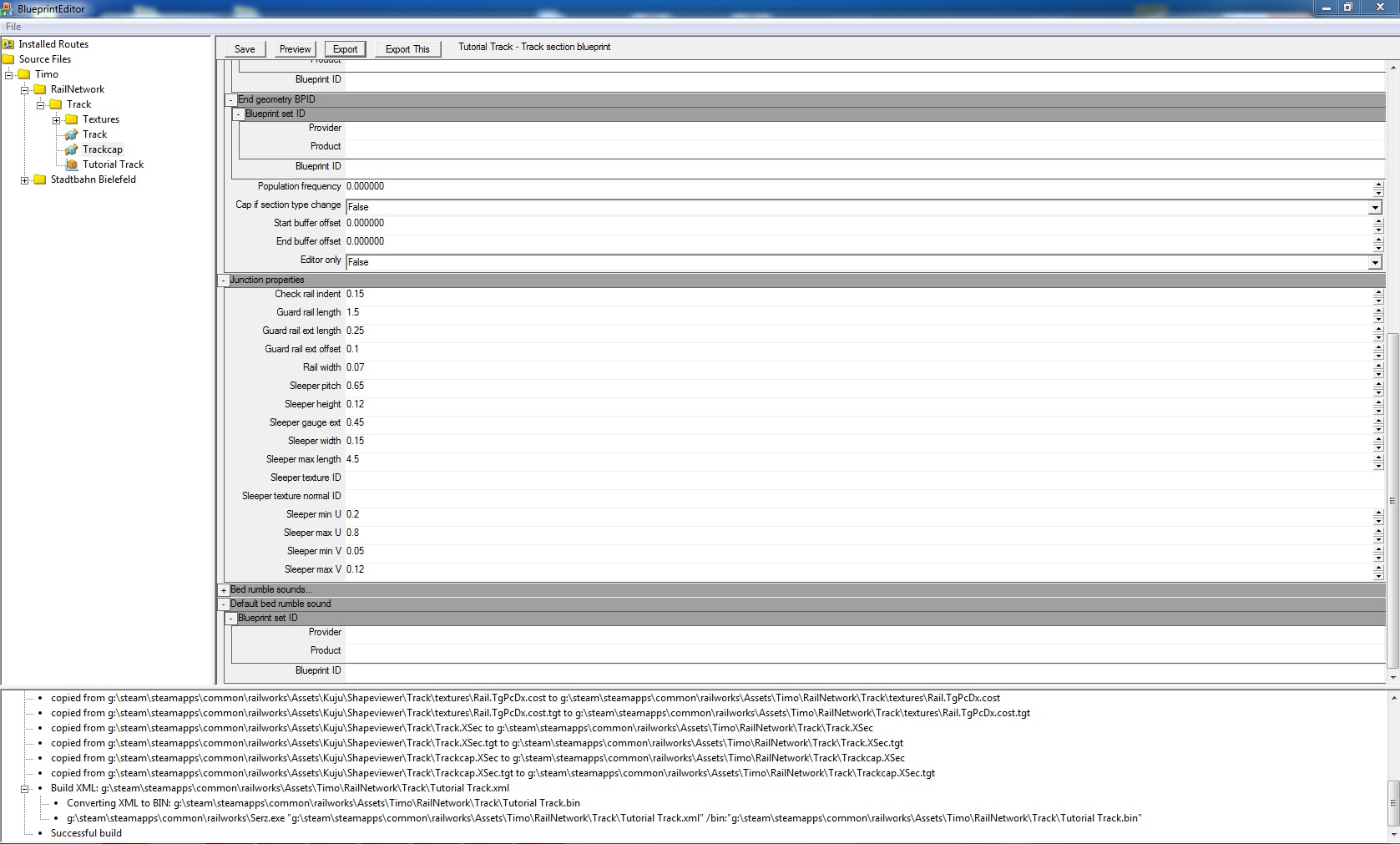Image resolution: width=1400 pixels, height=844 pixels.
Task: Open the File menu
Action: click(x=13, y=27)
